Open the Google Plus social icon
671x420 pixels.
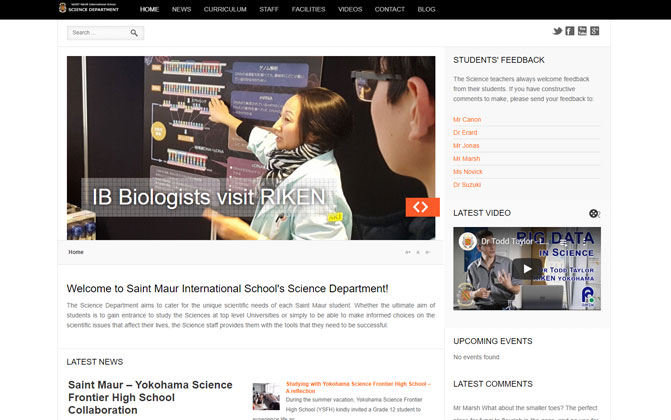click(x=595, y=31)
